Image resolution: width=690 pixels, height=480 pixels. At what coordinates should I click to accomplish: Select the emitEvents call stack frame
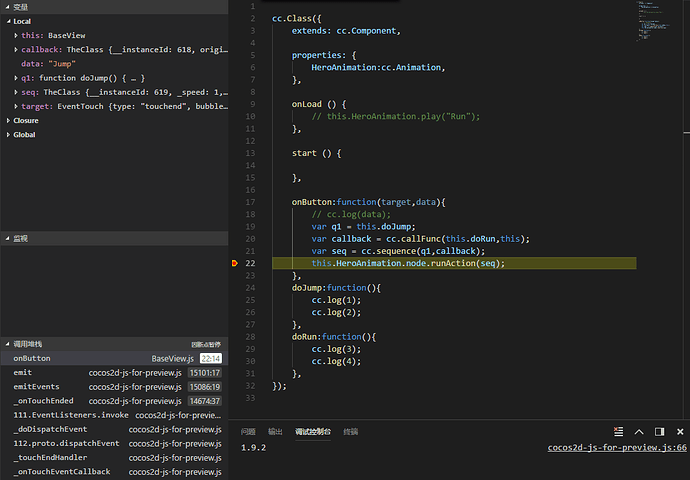pos(114,387)
